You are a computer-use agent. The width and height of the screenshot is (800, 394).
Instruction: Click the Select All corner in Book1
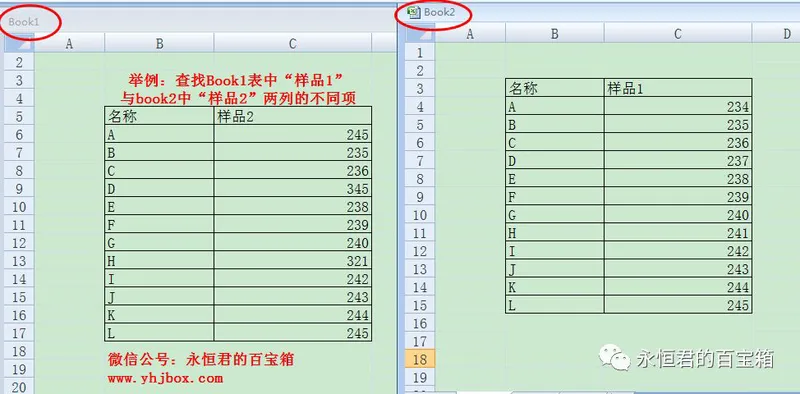click(19, 43)
